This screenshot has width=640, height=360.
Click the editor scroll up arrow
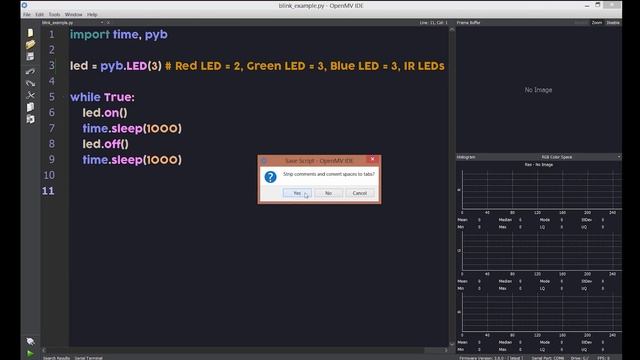click(x=452, y=29)
